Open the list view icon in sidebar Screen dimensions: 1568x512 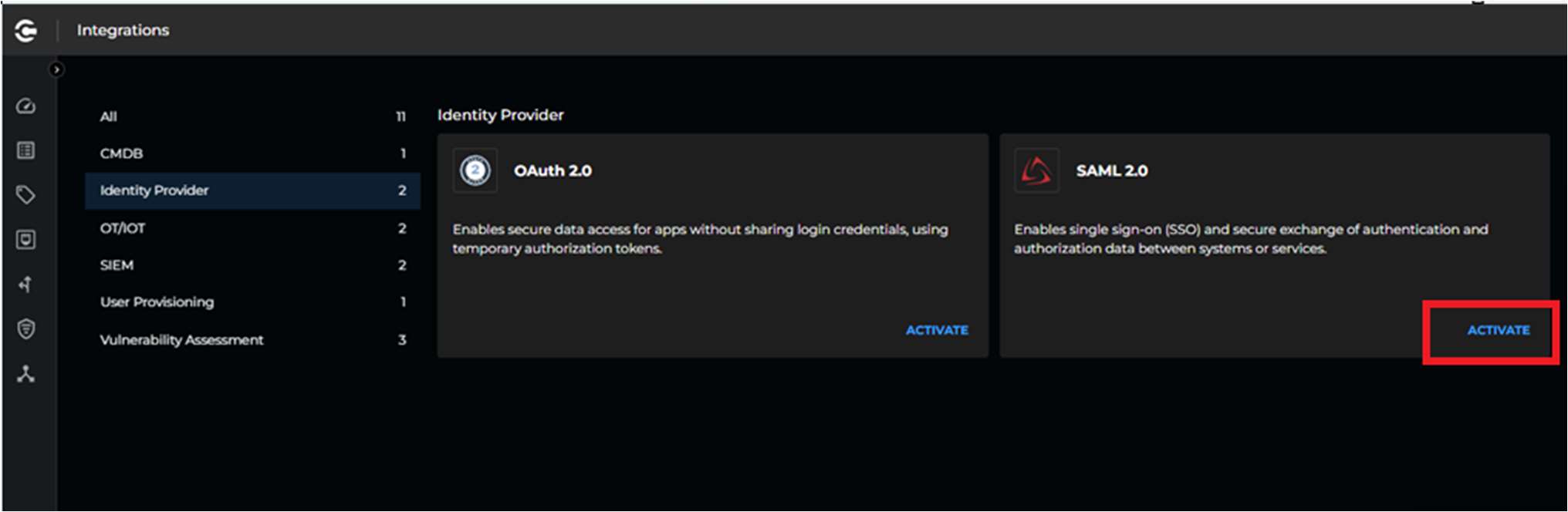click(25, 150)
